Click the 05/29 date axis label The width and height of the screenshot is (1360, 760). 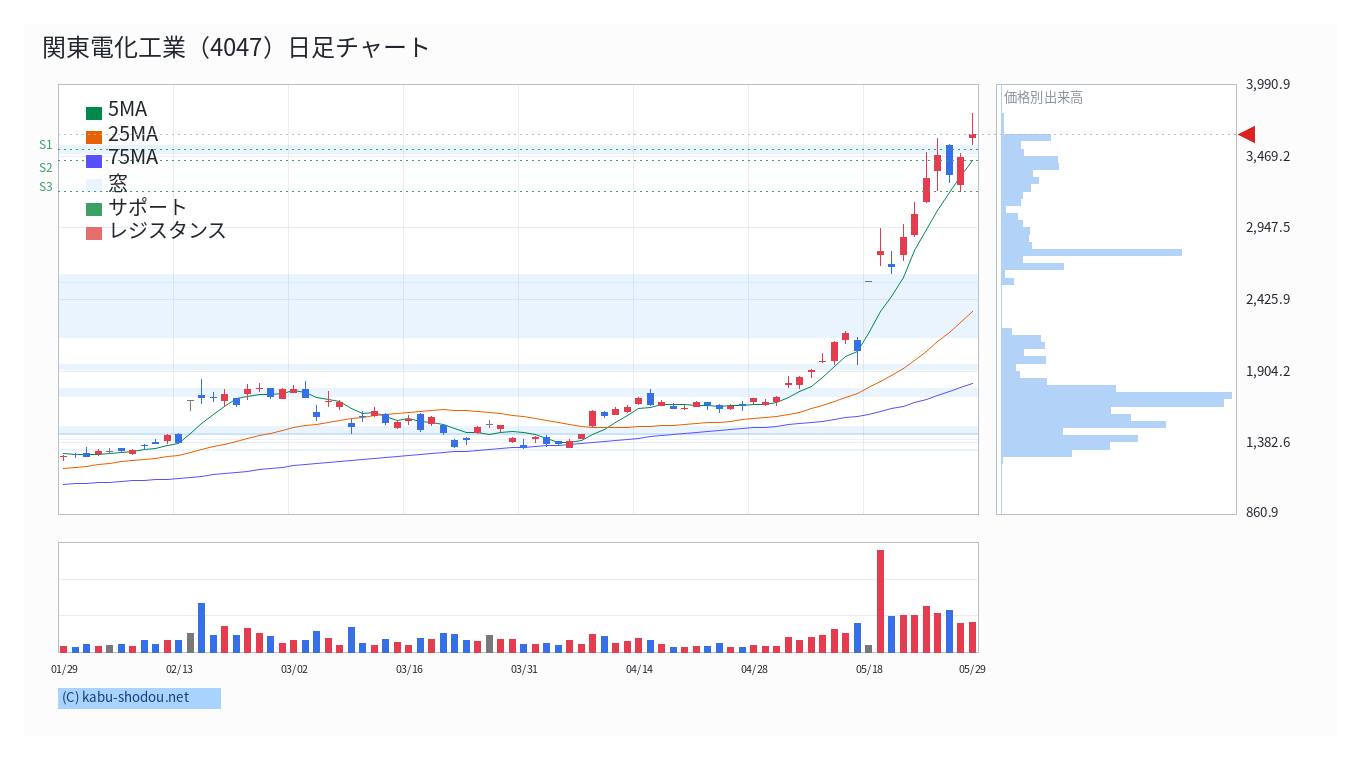point(972,669)
